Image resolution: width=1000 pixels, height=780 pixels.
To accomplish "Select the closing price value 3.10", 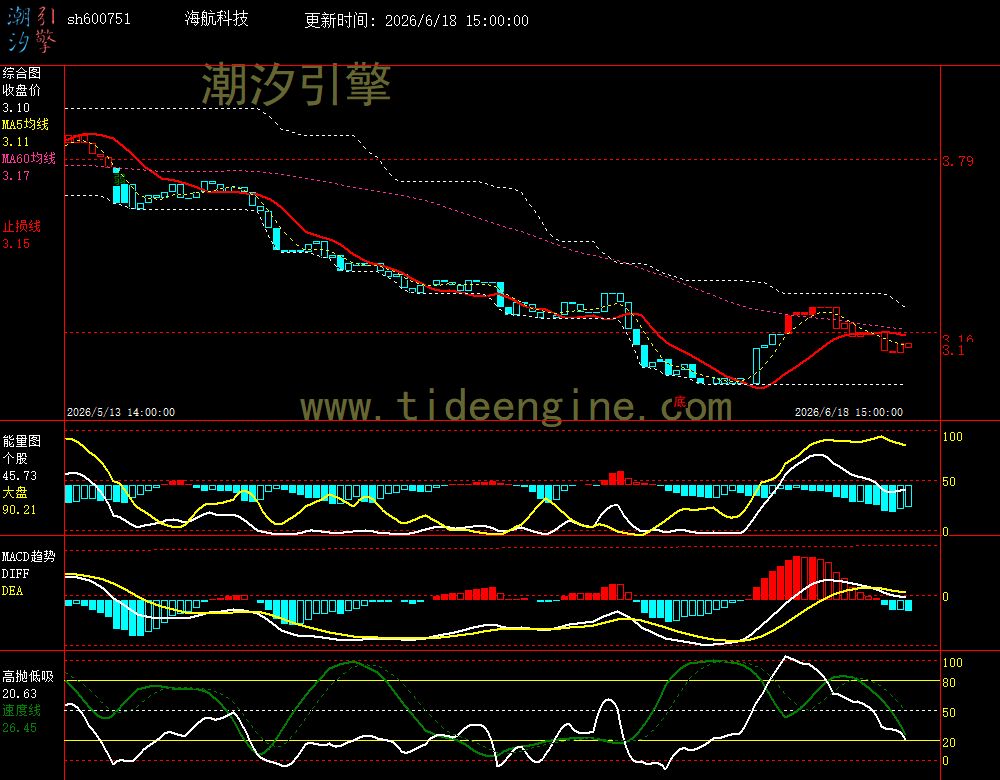I will [16, 108].
